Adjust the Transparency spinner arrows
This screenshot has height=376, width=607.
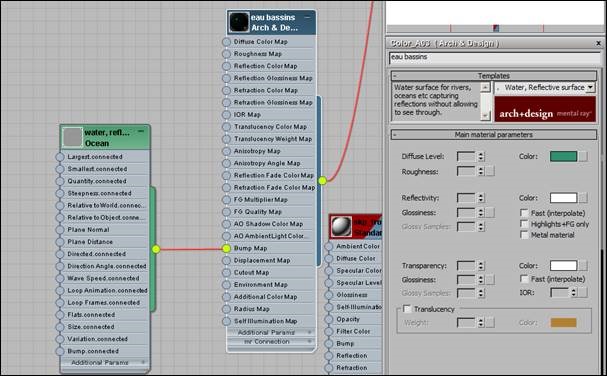point(481,266)
